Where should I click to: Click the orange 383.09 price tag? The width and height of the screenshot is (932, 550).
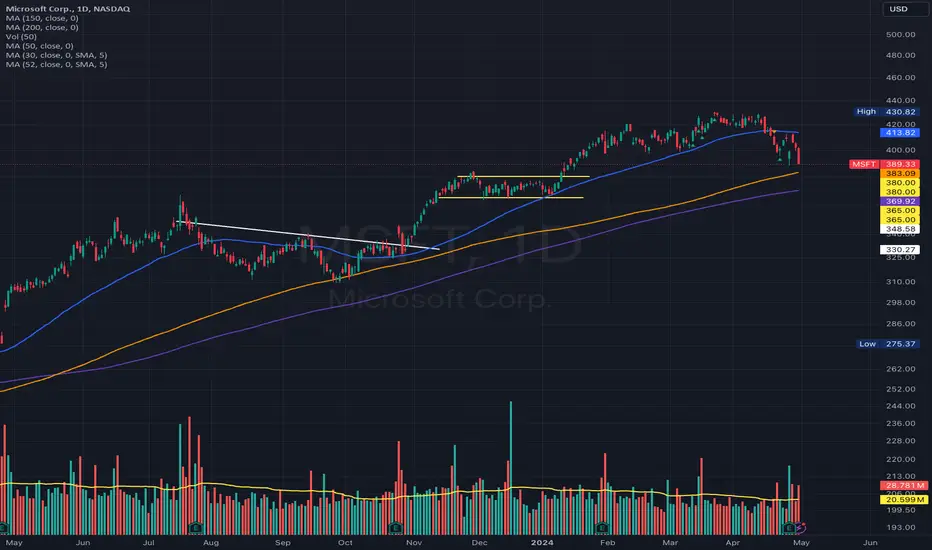(x=900, y=174)
